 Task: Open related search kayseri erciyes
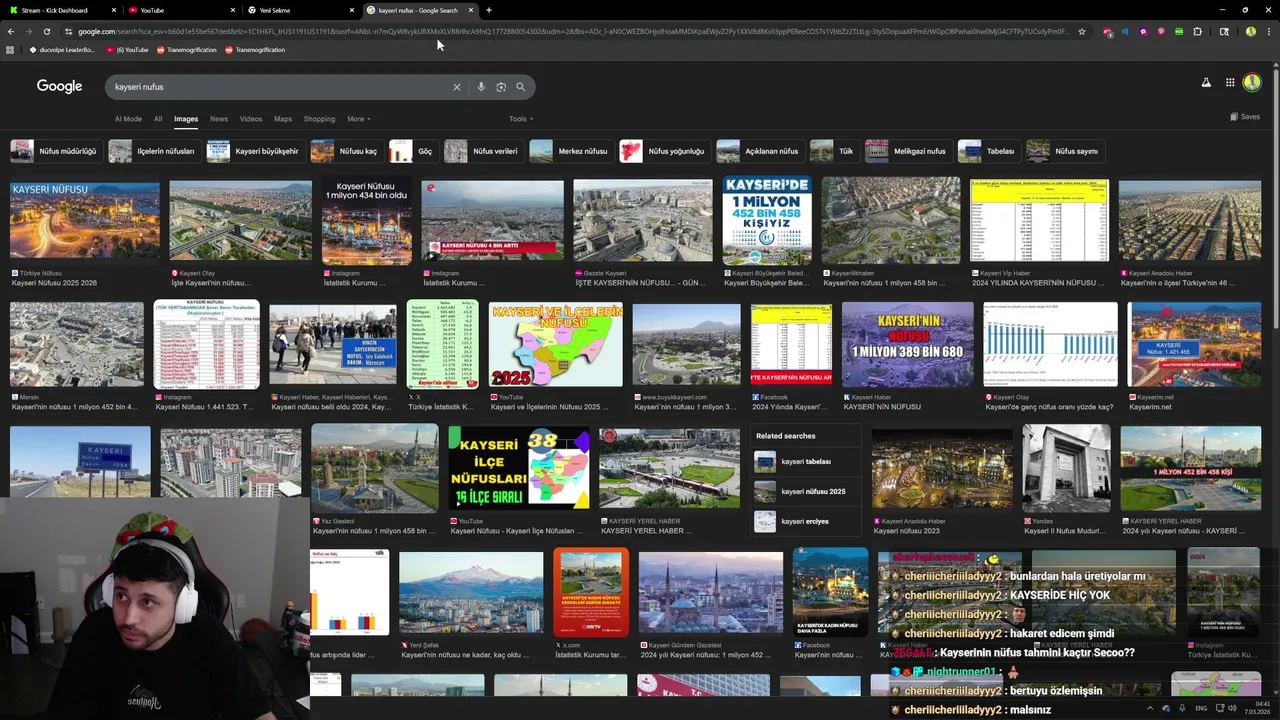pyautogui.click(x=805, y=522)
